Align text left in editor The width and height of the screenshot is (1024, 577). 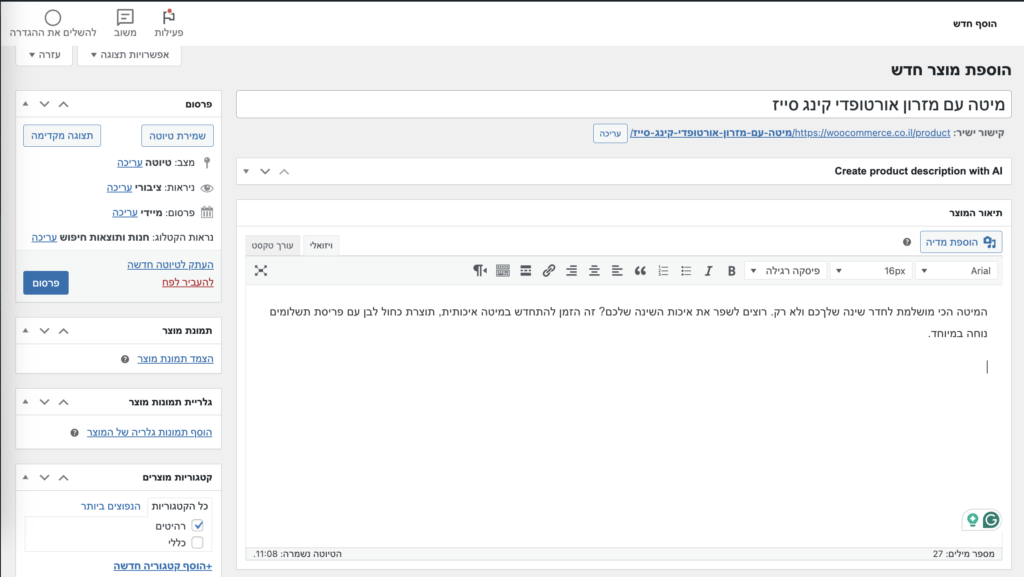click(617, 271)
